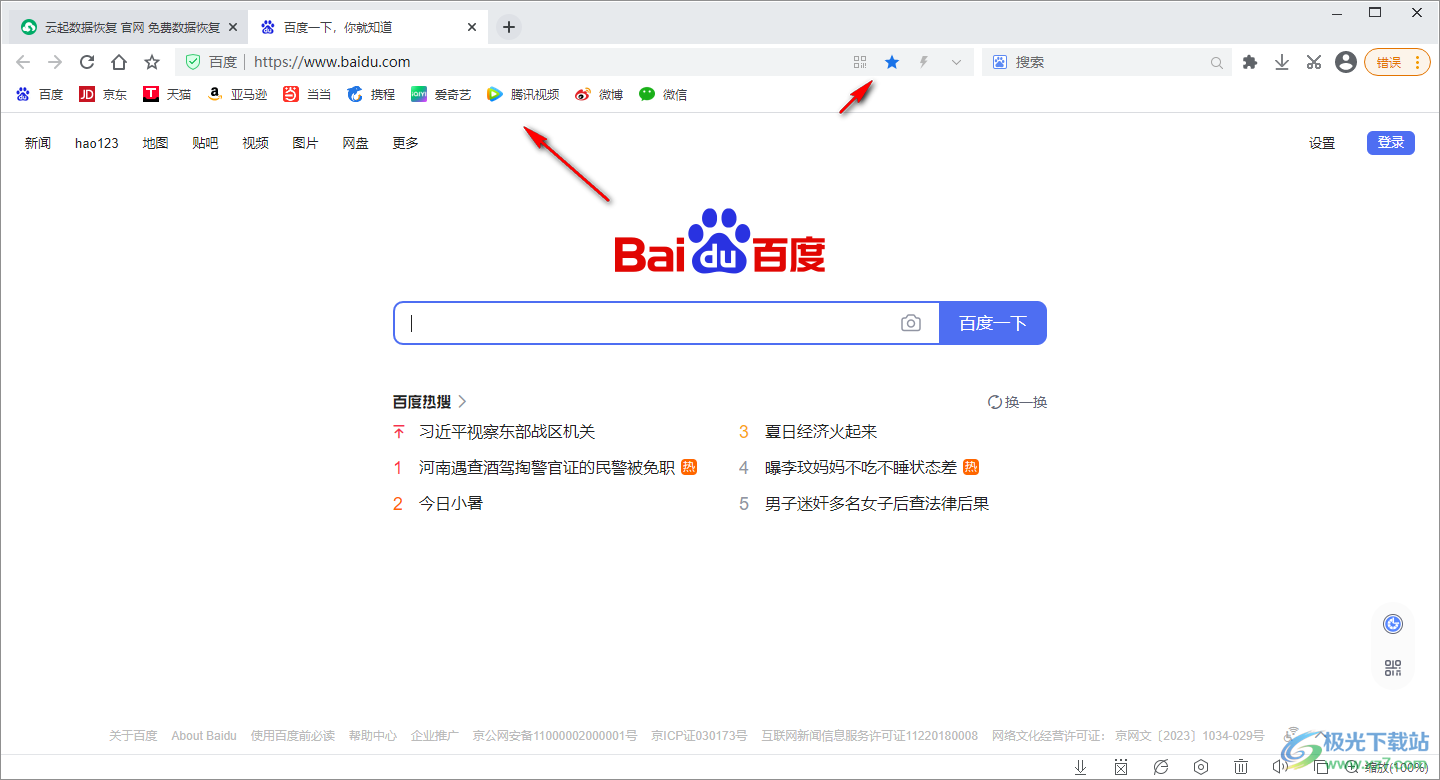Click the screenshot scissors icon
The width and height of the screenshot is (1440, 780).
click(1313, 61)
